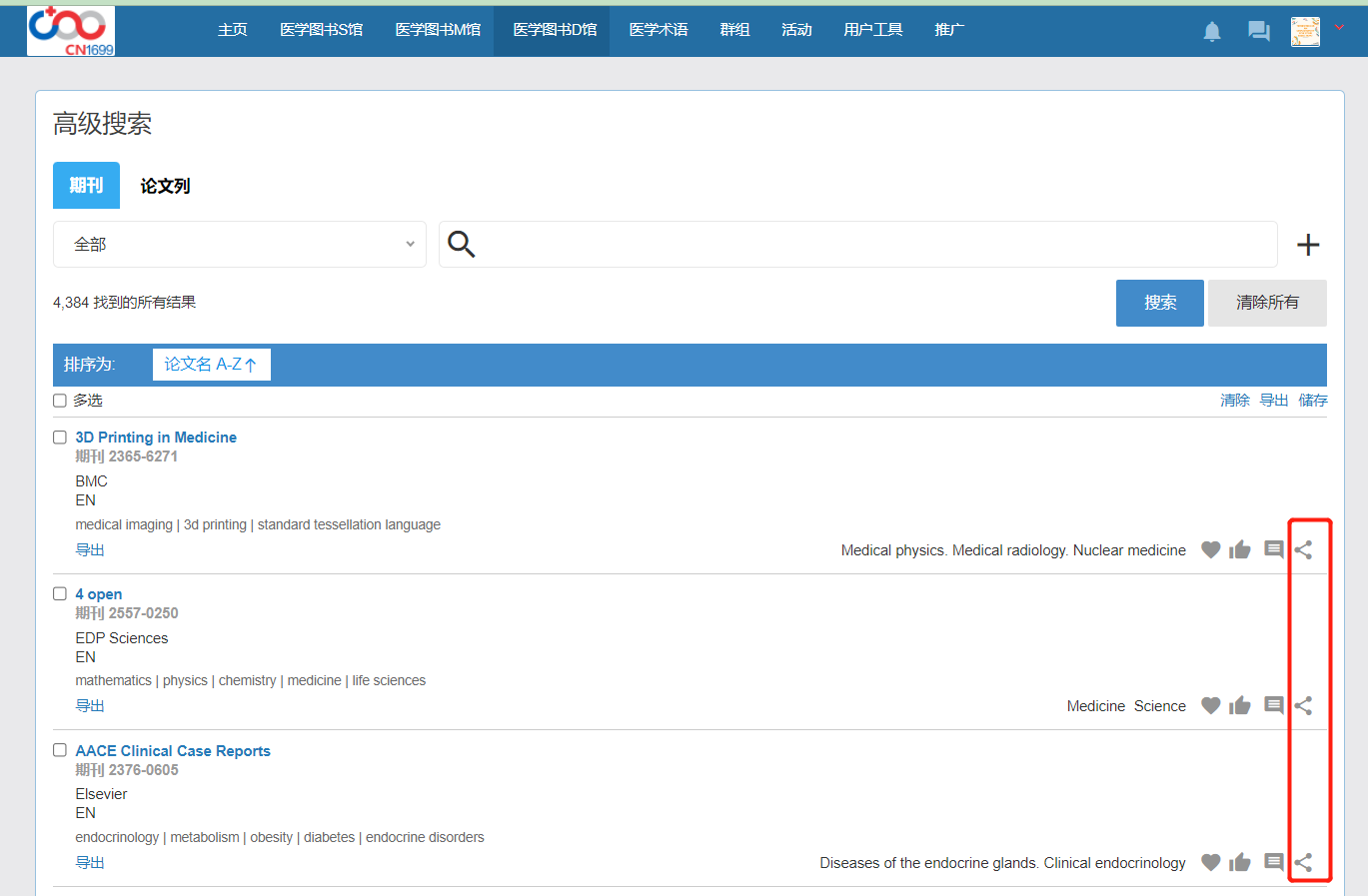The image size is (1368, 896).
Task: Click 清除 link above results
Action: pyautogui.click(x=1235, y=401)
